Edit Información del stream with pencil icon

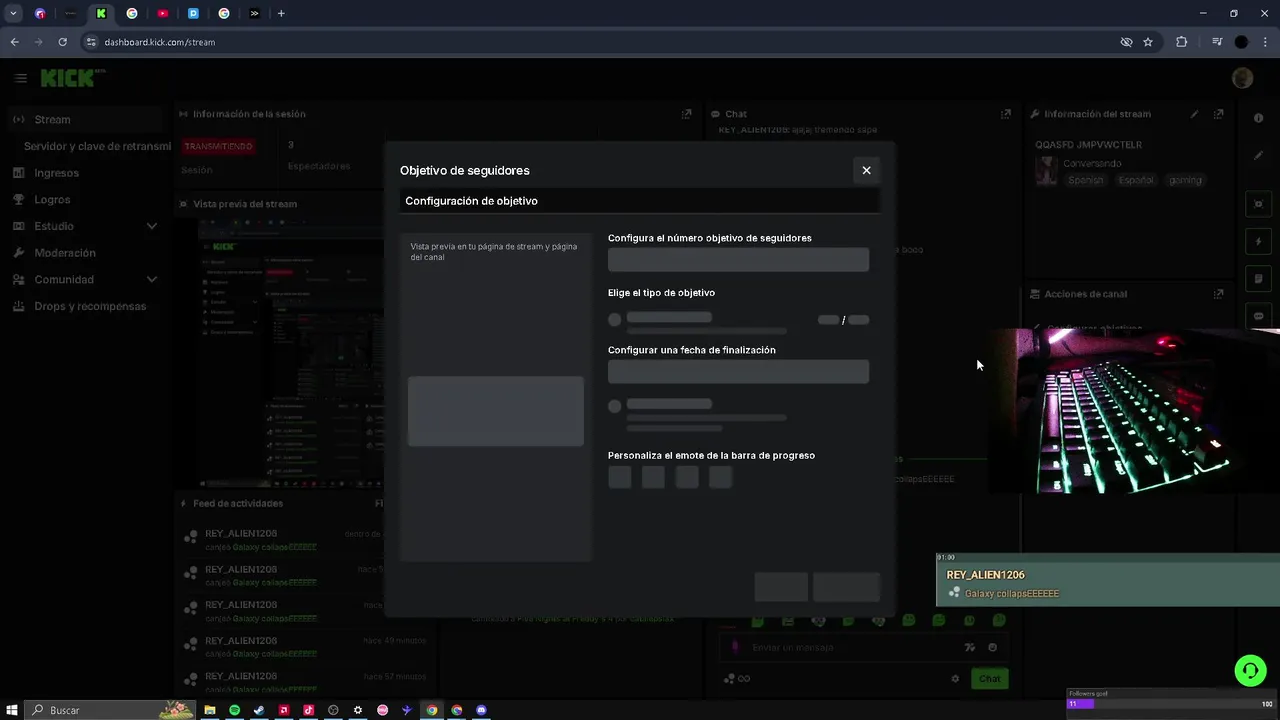coord(1194,114)
